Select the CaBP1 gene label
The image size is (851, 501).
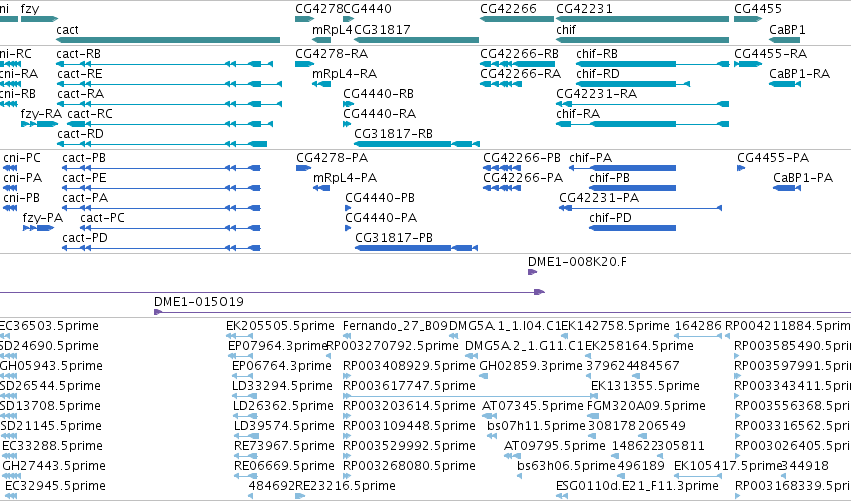[x=788, y=30]
